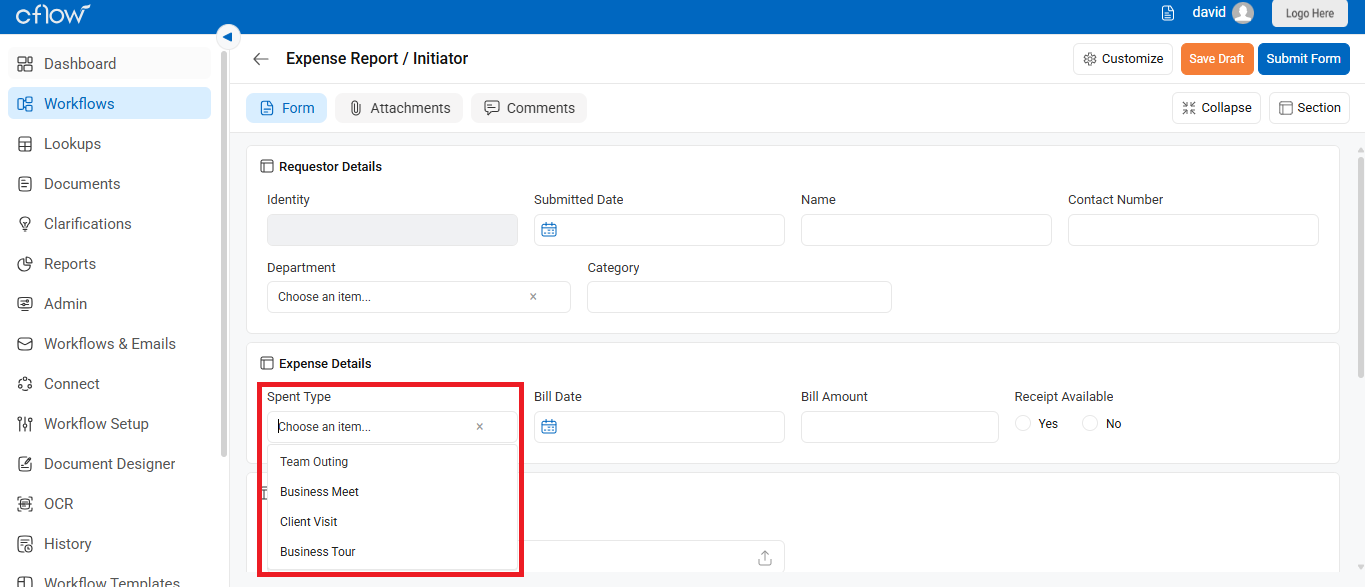Clear the Spent Type selection
Viewport: 1365px width, 587px height.
pos(479,427)
